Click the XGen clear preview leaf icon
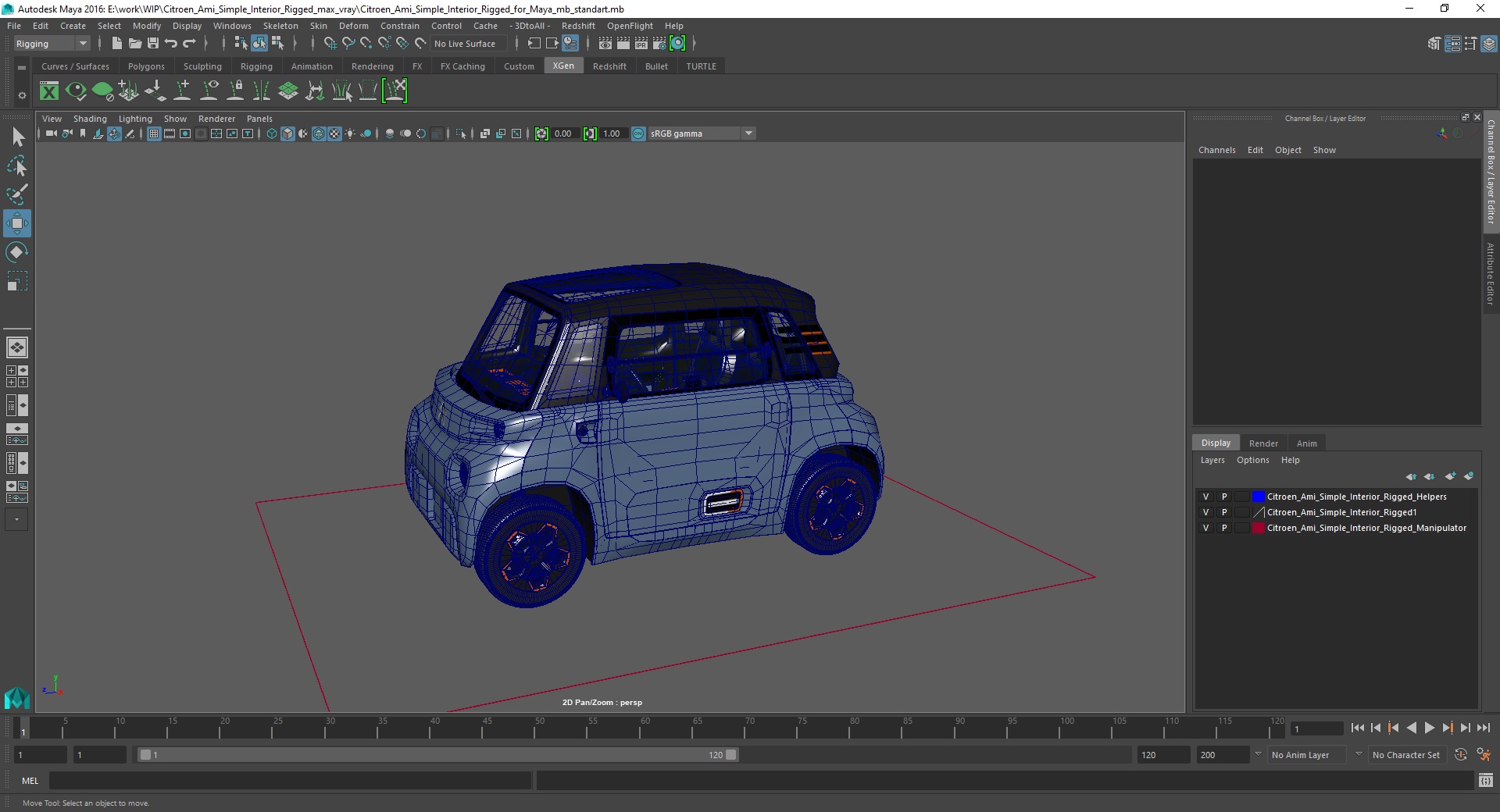1500x812 pixels. coord(102,91)
